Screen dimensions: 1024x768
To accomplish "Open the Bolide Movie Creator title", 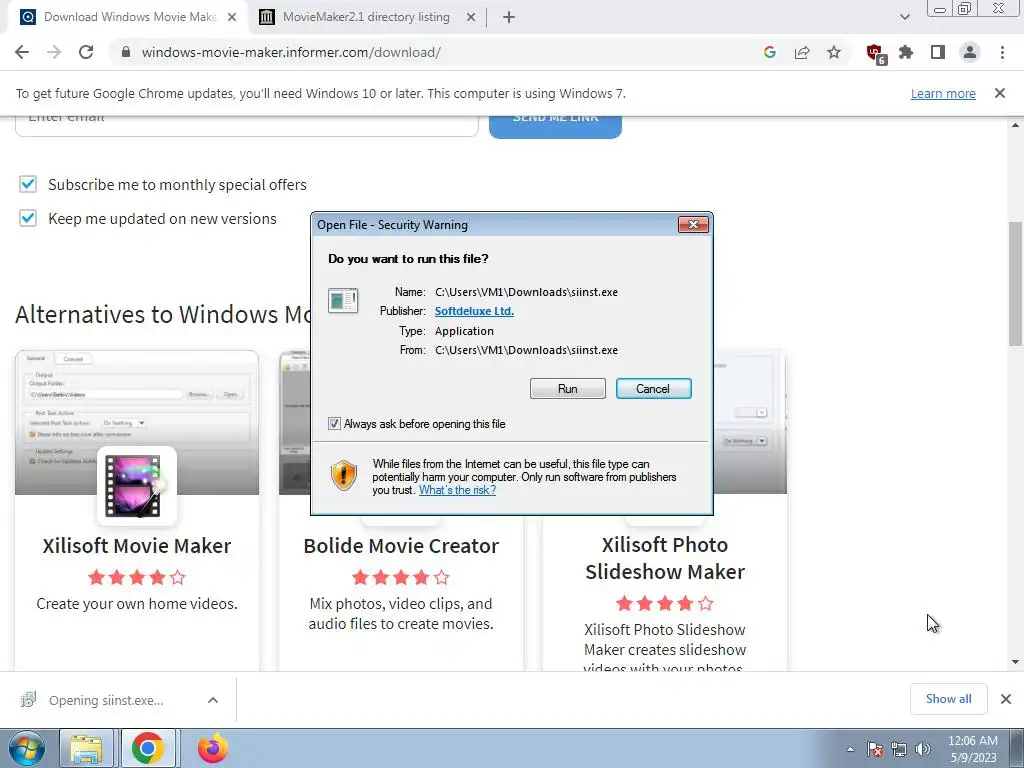I will 401,545.
